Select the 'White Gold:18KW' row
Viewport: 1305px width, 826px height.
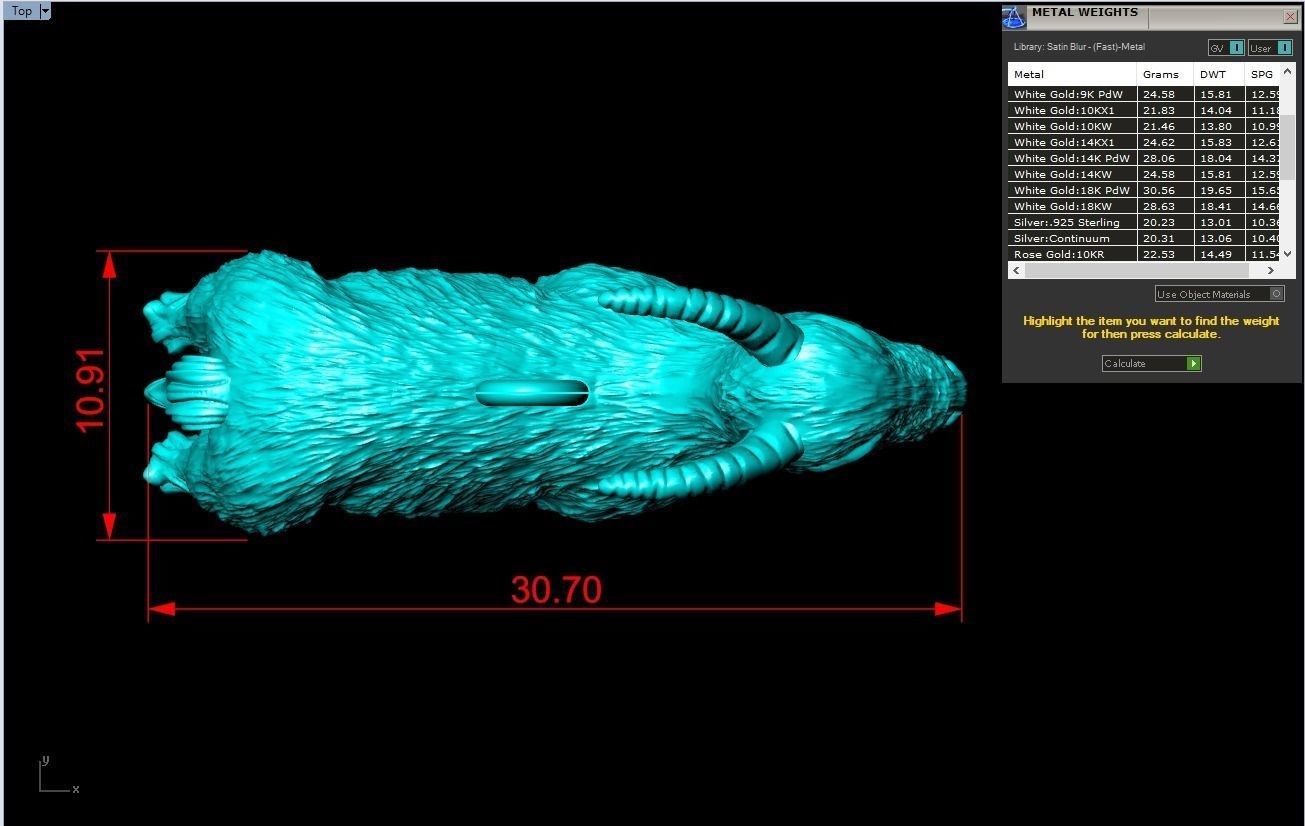pos(1144,206)
